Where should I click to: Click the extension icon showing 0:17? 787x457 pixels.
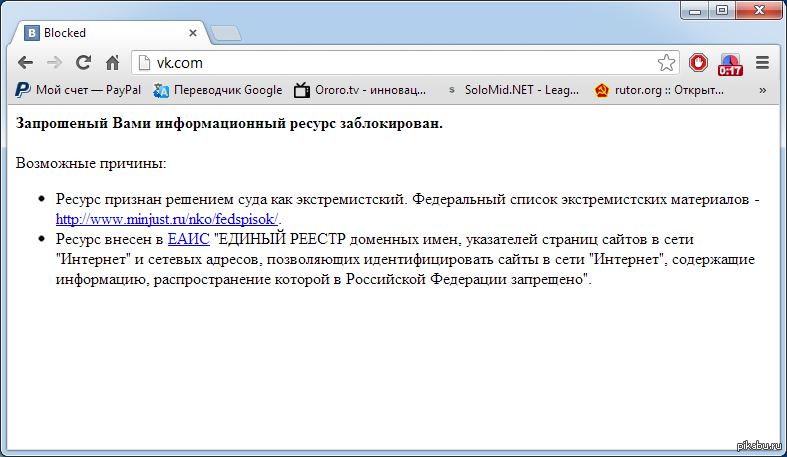pyautogui.click(x=730, y=65)
